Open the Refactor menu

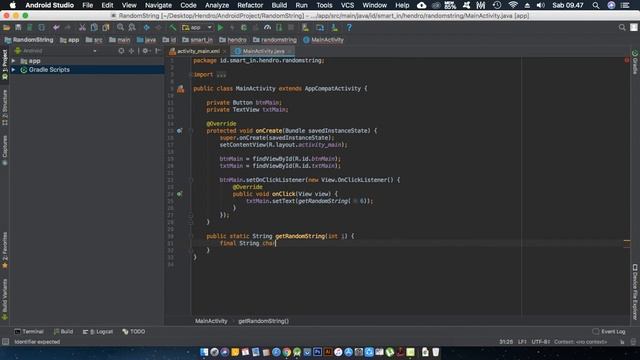click(x=250, y=5)
